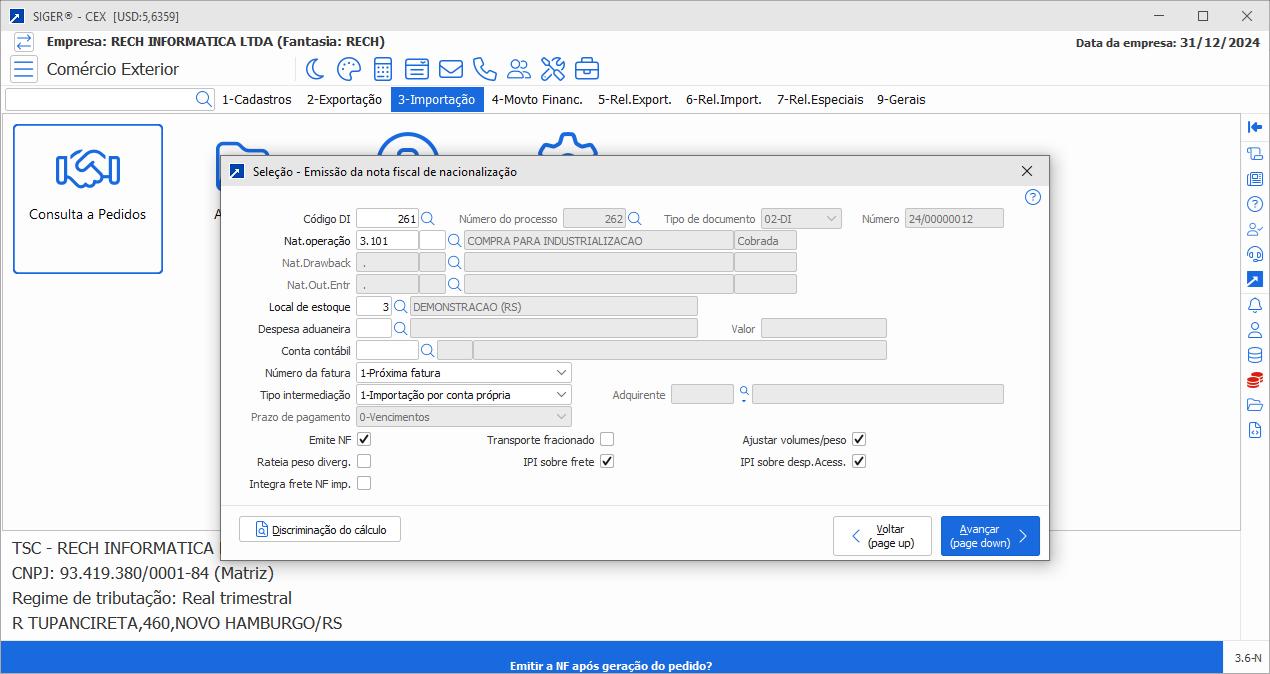
Task: Uncheck the Emite NF checkbox
Action: (x=364, y=439)
